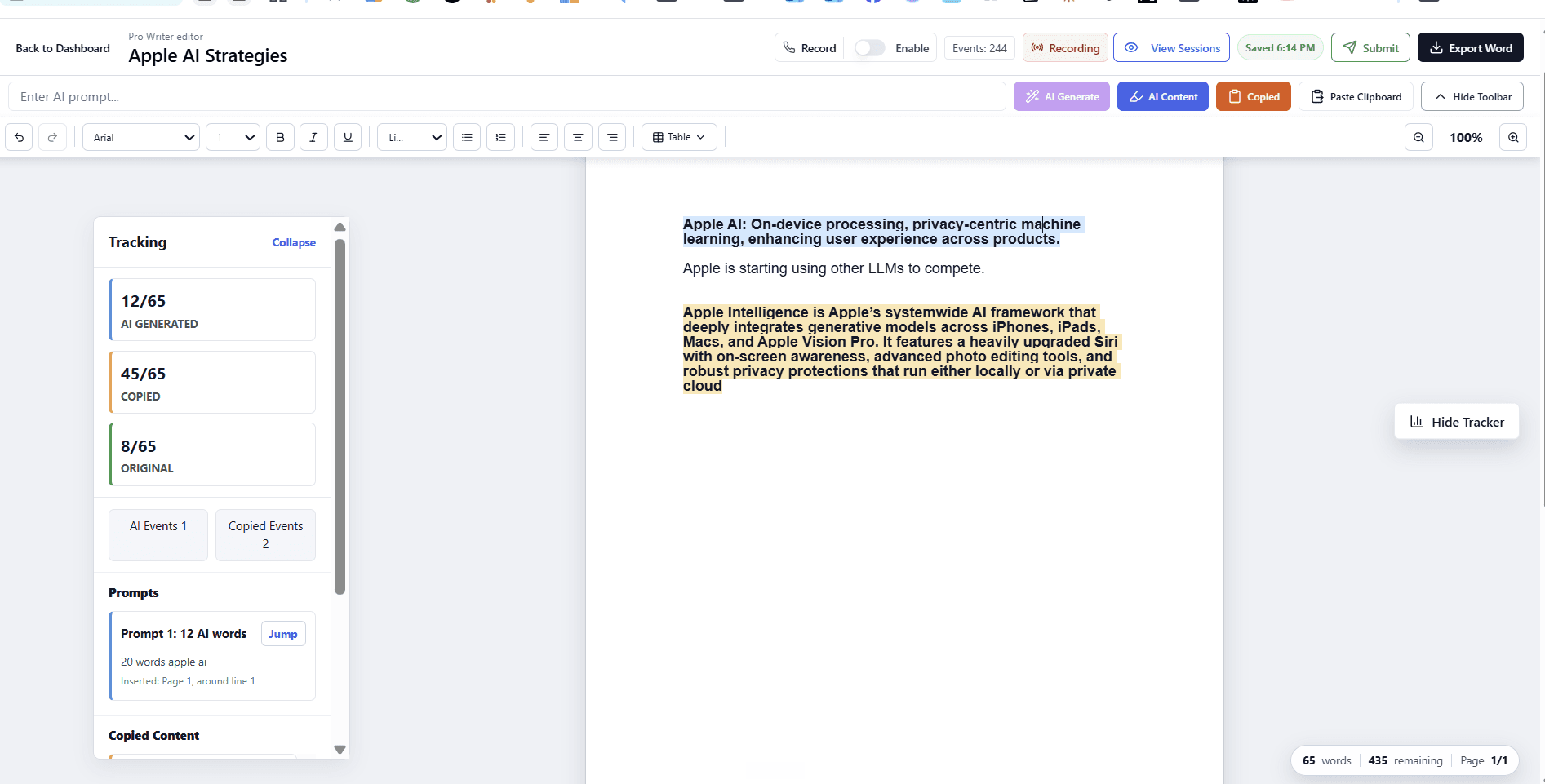Jump to Prompt 1 location
The height and width of the screenshot is (784, 1545).
tap(283, 634)
